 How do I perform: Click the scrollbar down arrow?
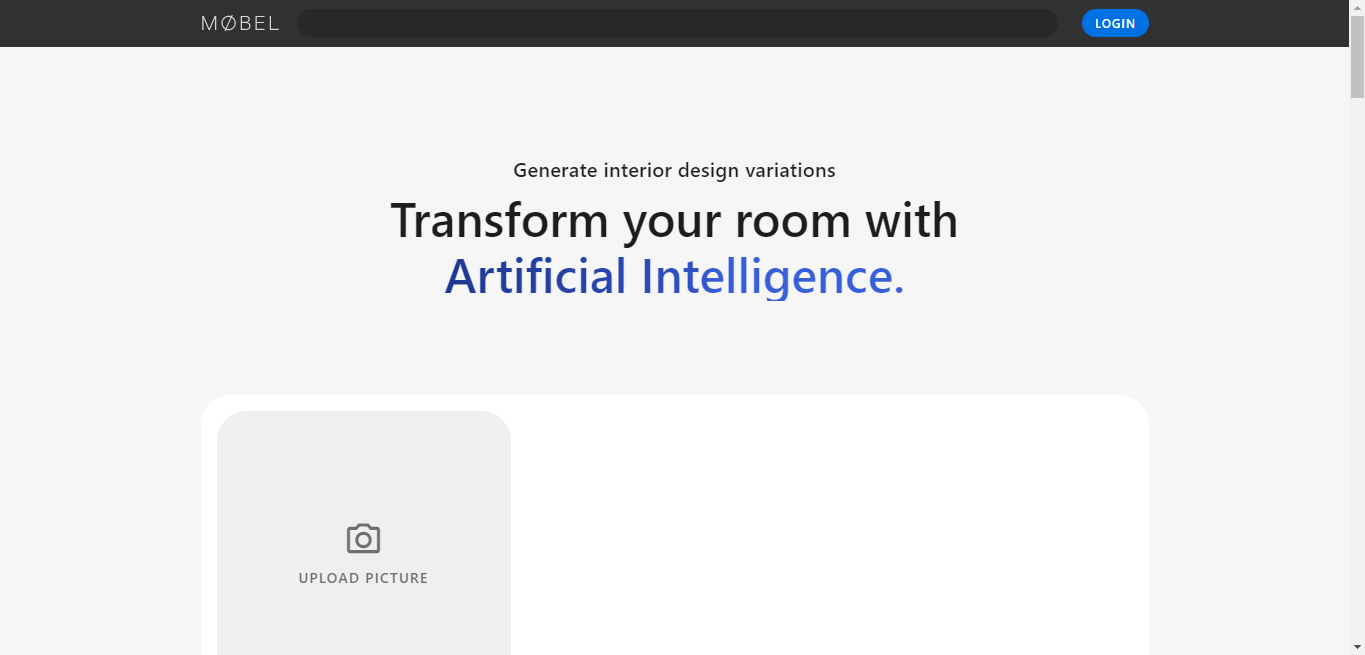[1357, 647]
